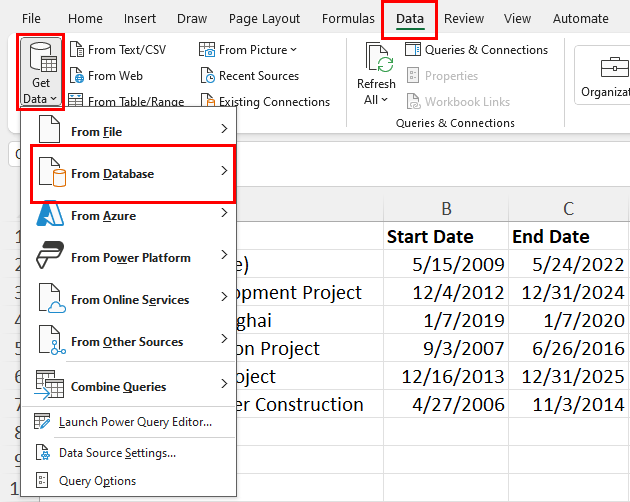Click the From Database cylinder icon

point(52,172)
